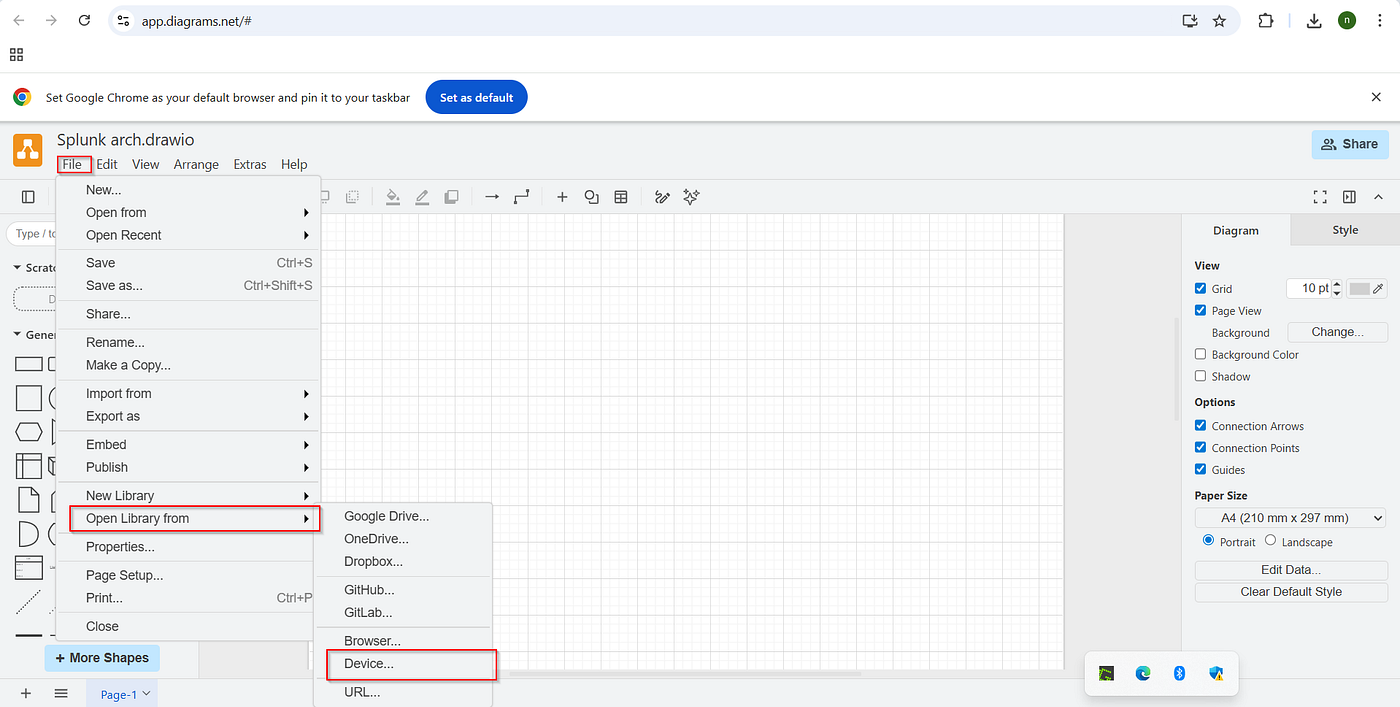Click the Fullscreen icon at toolbar right

coord(1320,197)
